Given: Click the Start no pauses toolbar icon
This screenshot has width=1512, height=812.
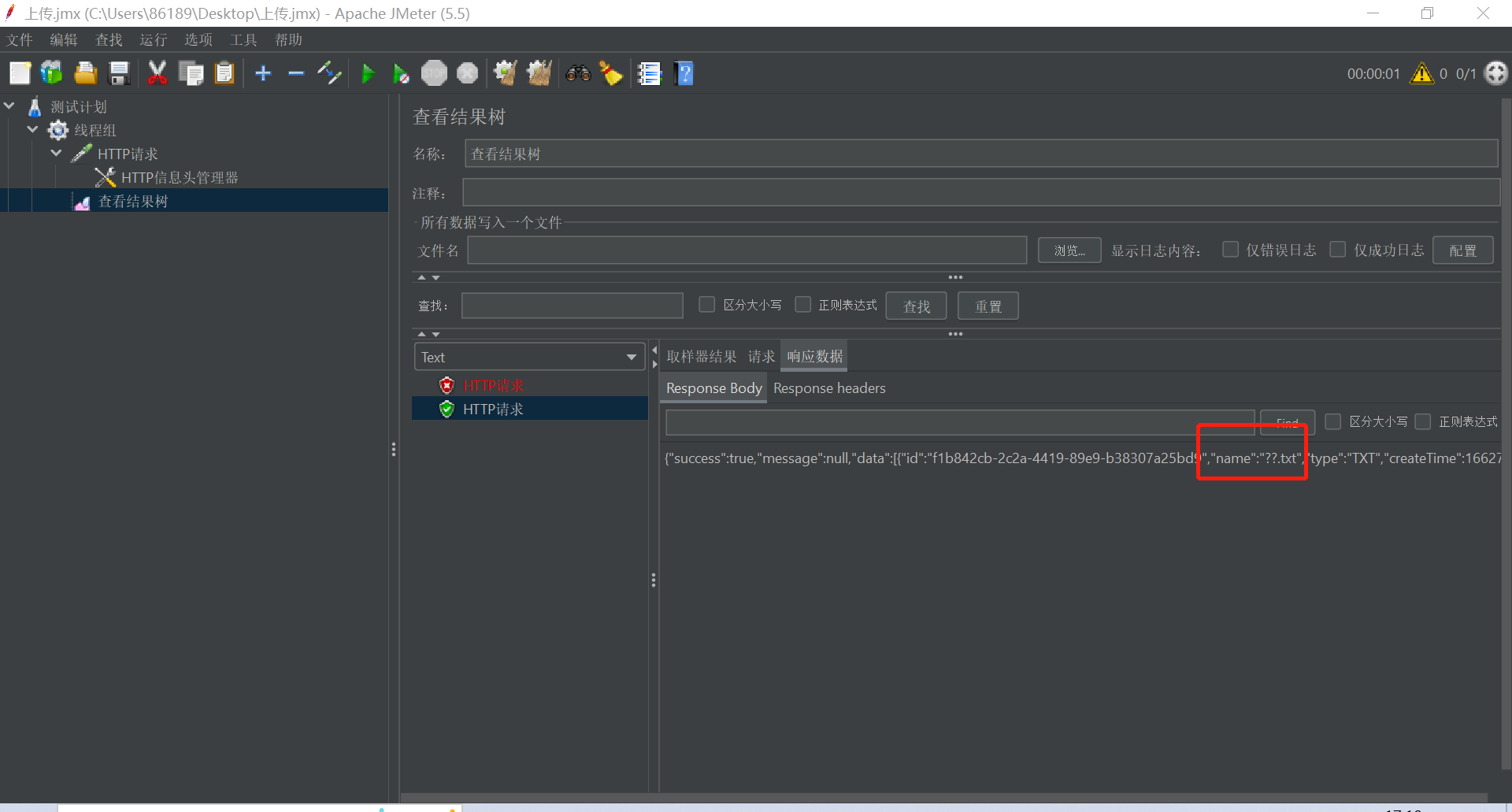Looking at the screenshot, I should [401, 73].
